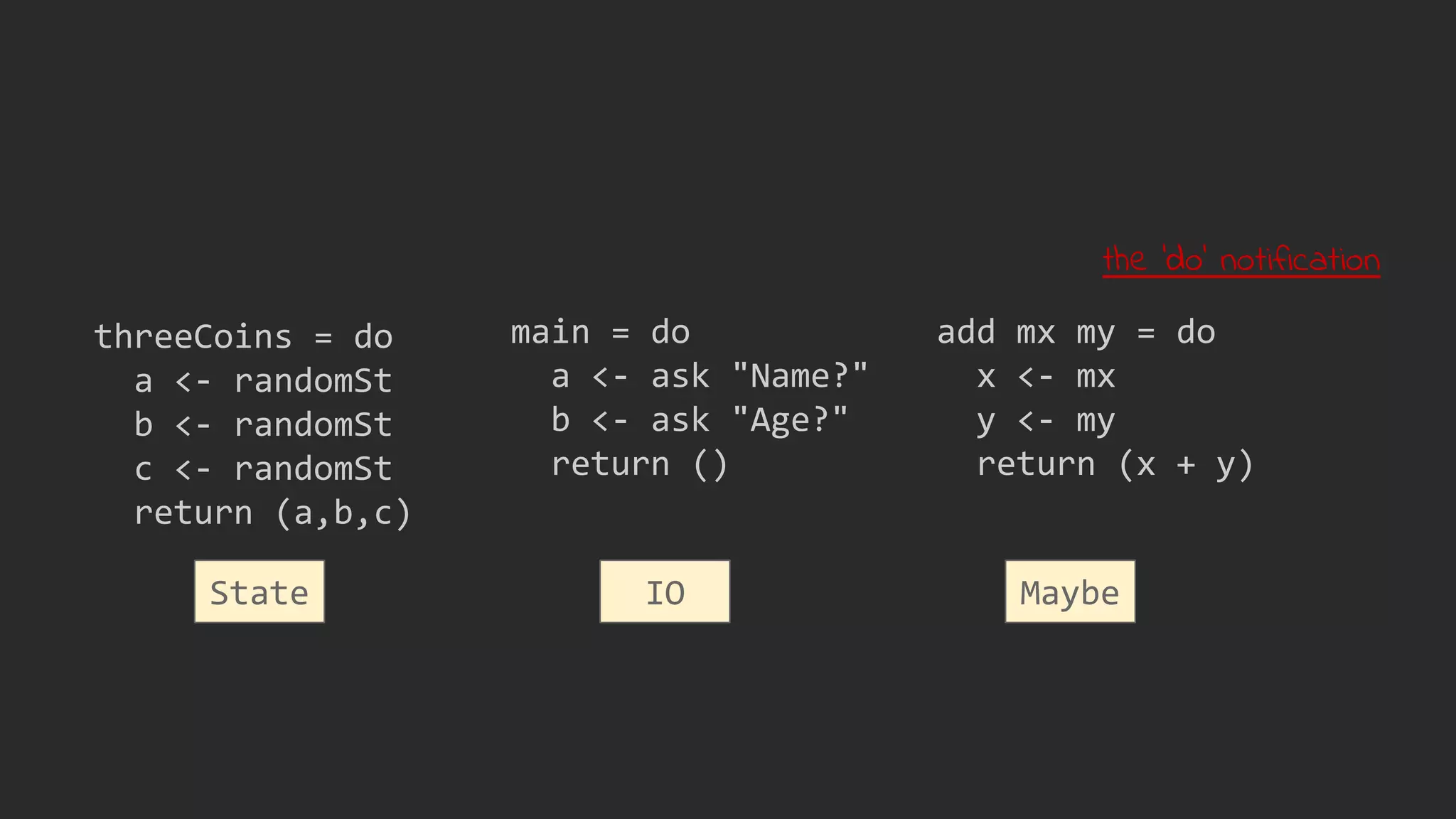
Task: Click the ask "Name?" code line
Action: point(710,377)
